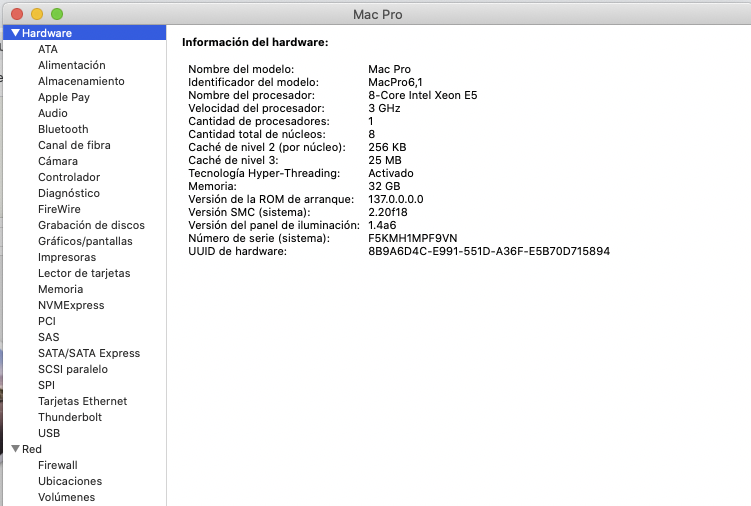Viewport: 751px width, 506px height.
Task: Click boot ROM version 137.0.0.0.0
Action: [x=396, y=199]
